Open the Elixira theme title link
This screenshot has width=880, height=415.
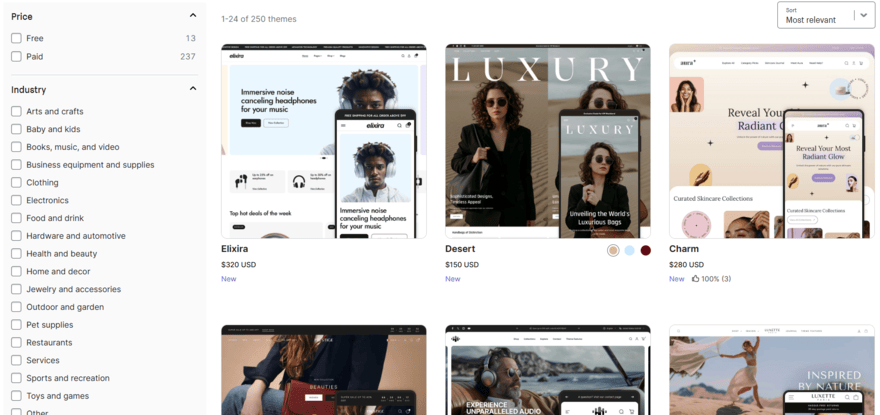click(x=235, y=249)
